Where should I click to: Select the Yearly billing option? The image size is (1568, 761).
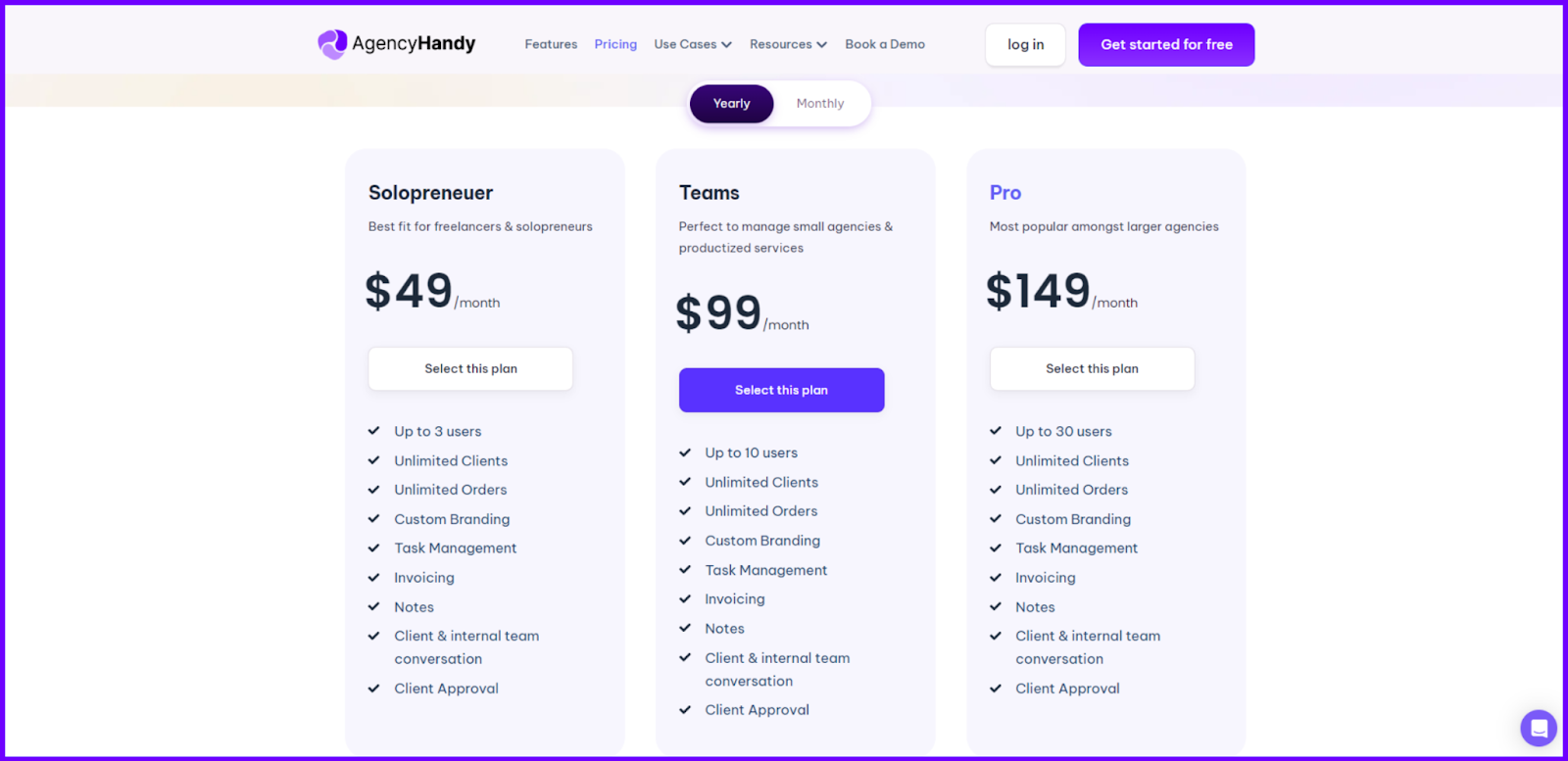[731, 103]
